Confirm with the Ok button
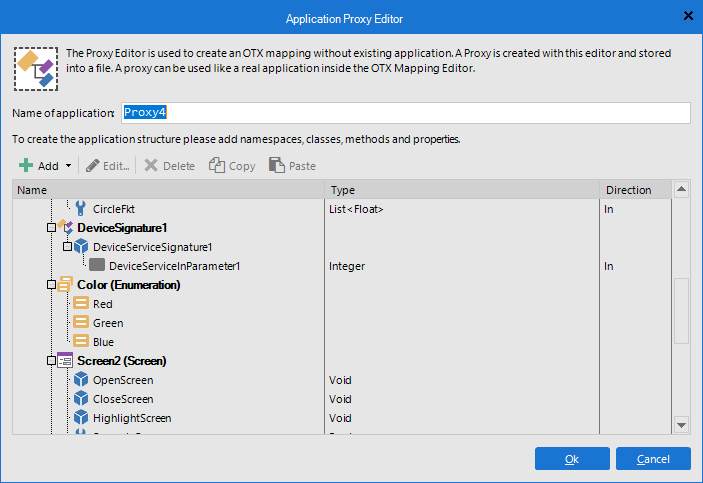 tap(572, 458)
